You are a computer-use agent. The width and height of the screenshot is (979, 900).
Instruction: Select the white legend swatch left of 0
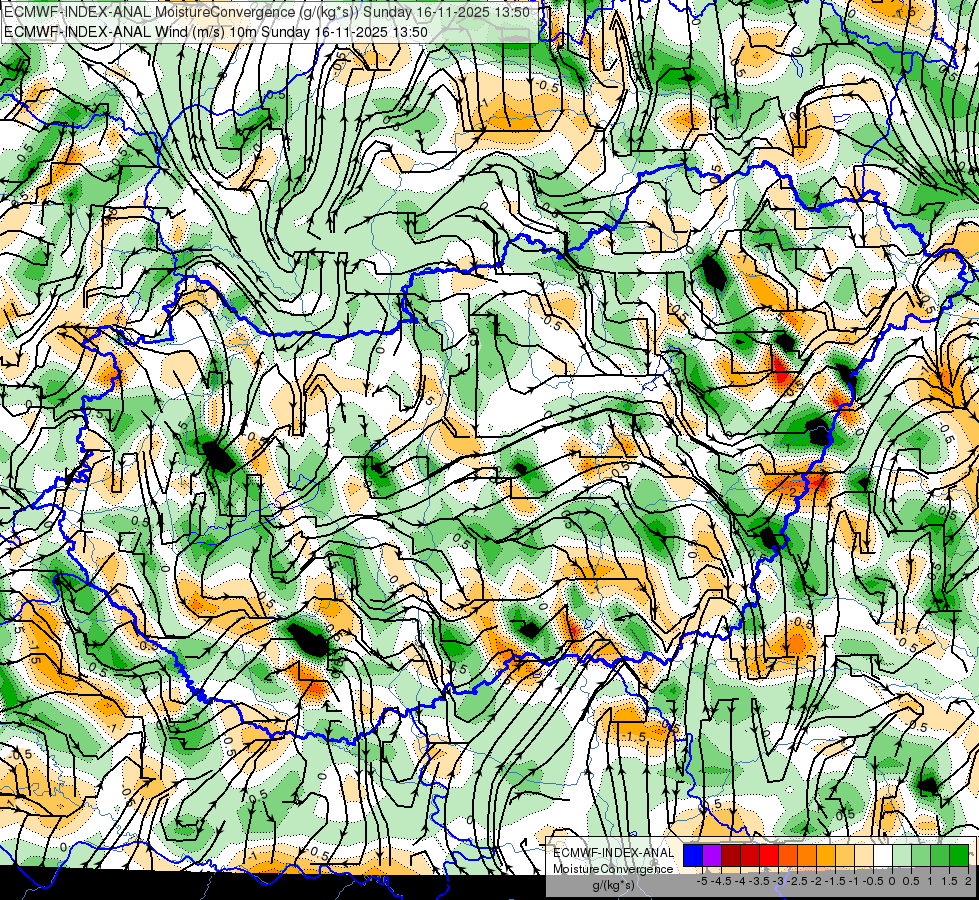point(883,855)
